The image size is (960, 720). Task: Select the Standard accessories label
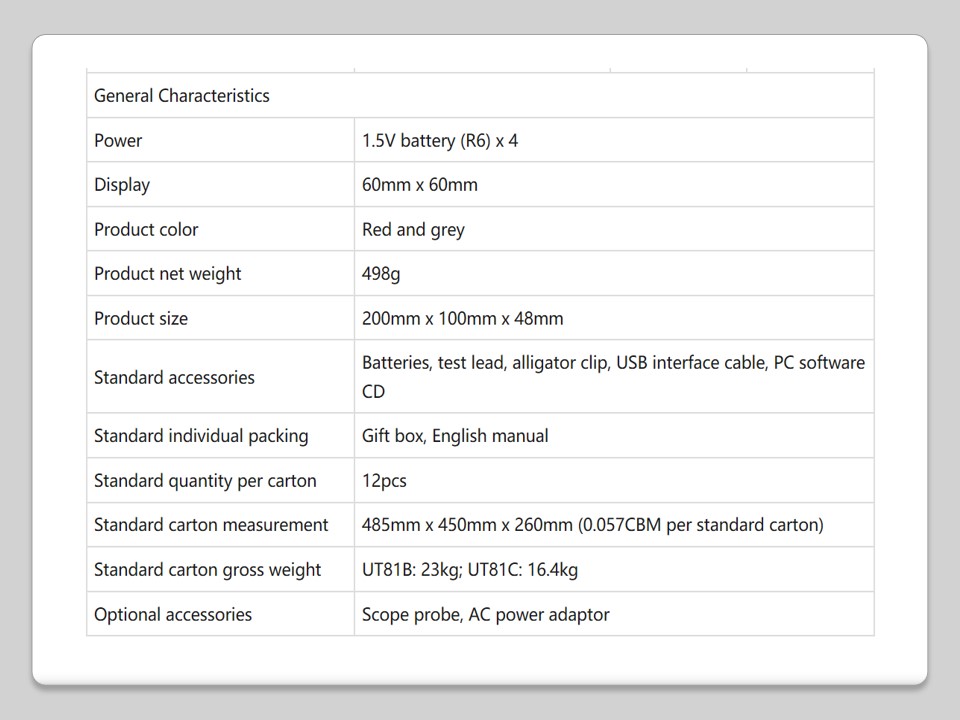174,378
